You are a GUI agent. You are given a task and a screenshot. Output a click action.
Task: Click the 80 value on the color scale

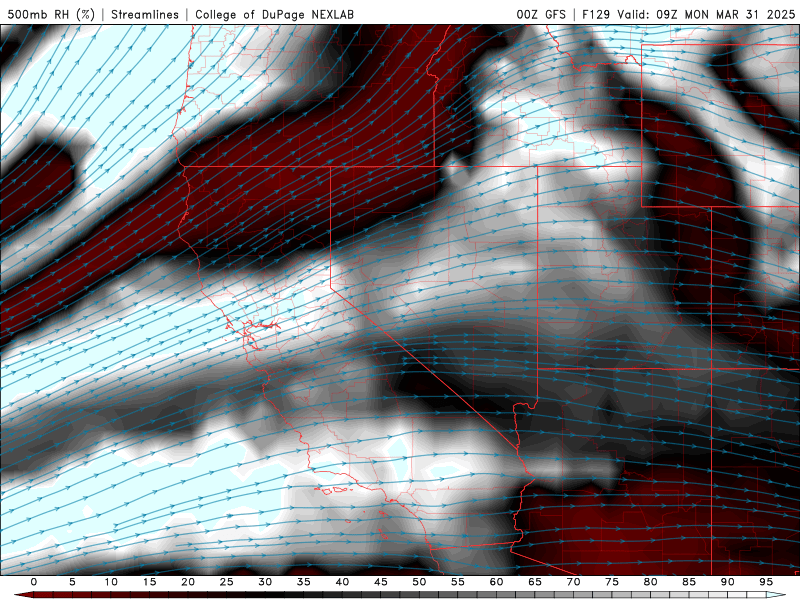click(x=650, y=582)
